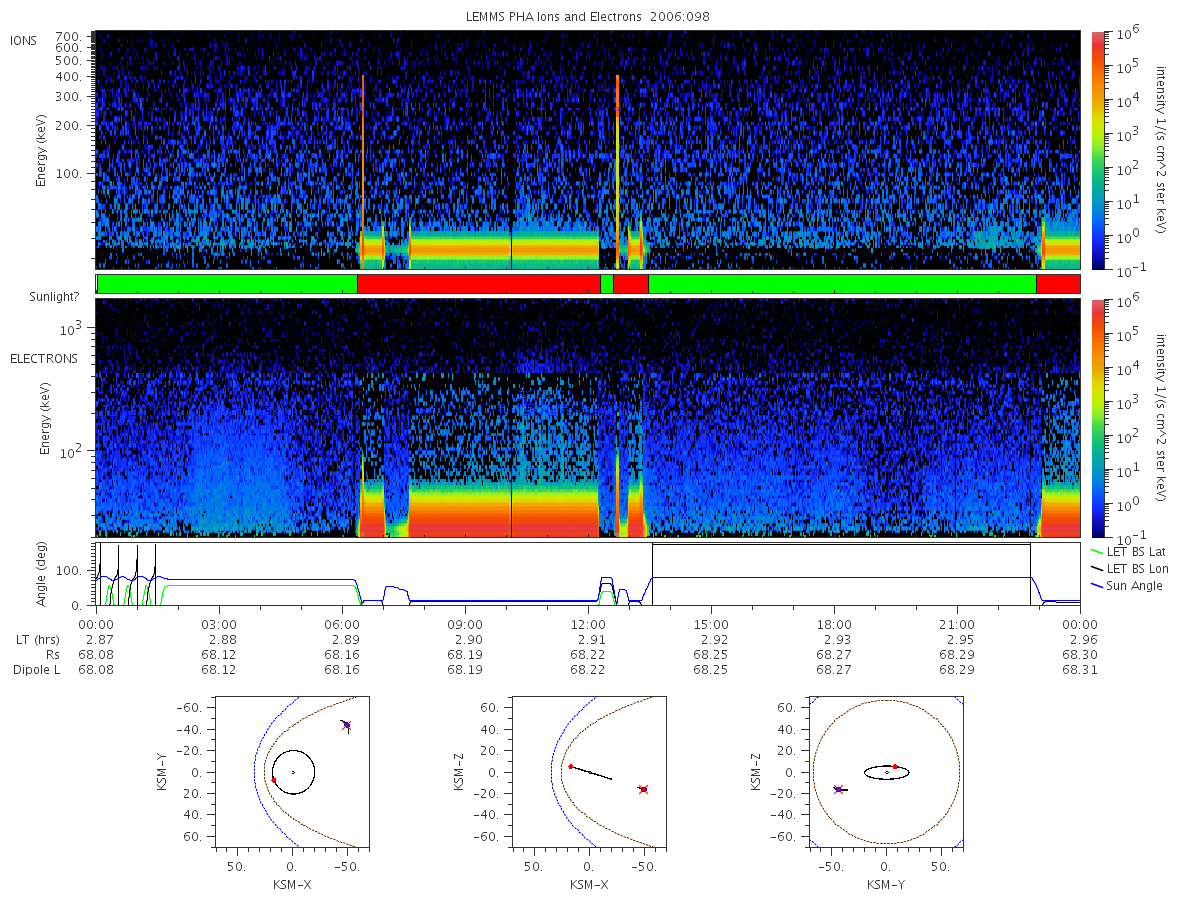
Task: Click the Dipole L row value '68.25'
Action: pyautogui.click(x=711, y=670)
